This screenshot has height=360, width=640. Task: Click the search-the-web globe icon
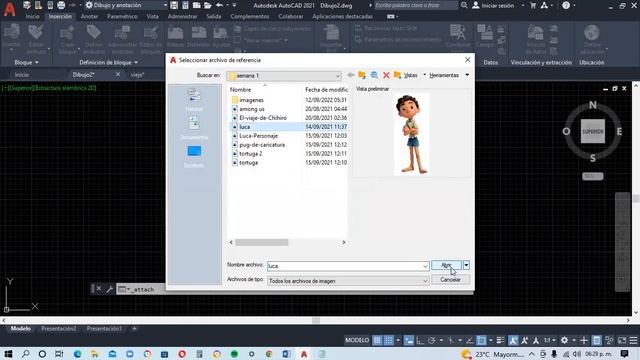[374, 75]
